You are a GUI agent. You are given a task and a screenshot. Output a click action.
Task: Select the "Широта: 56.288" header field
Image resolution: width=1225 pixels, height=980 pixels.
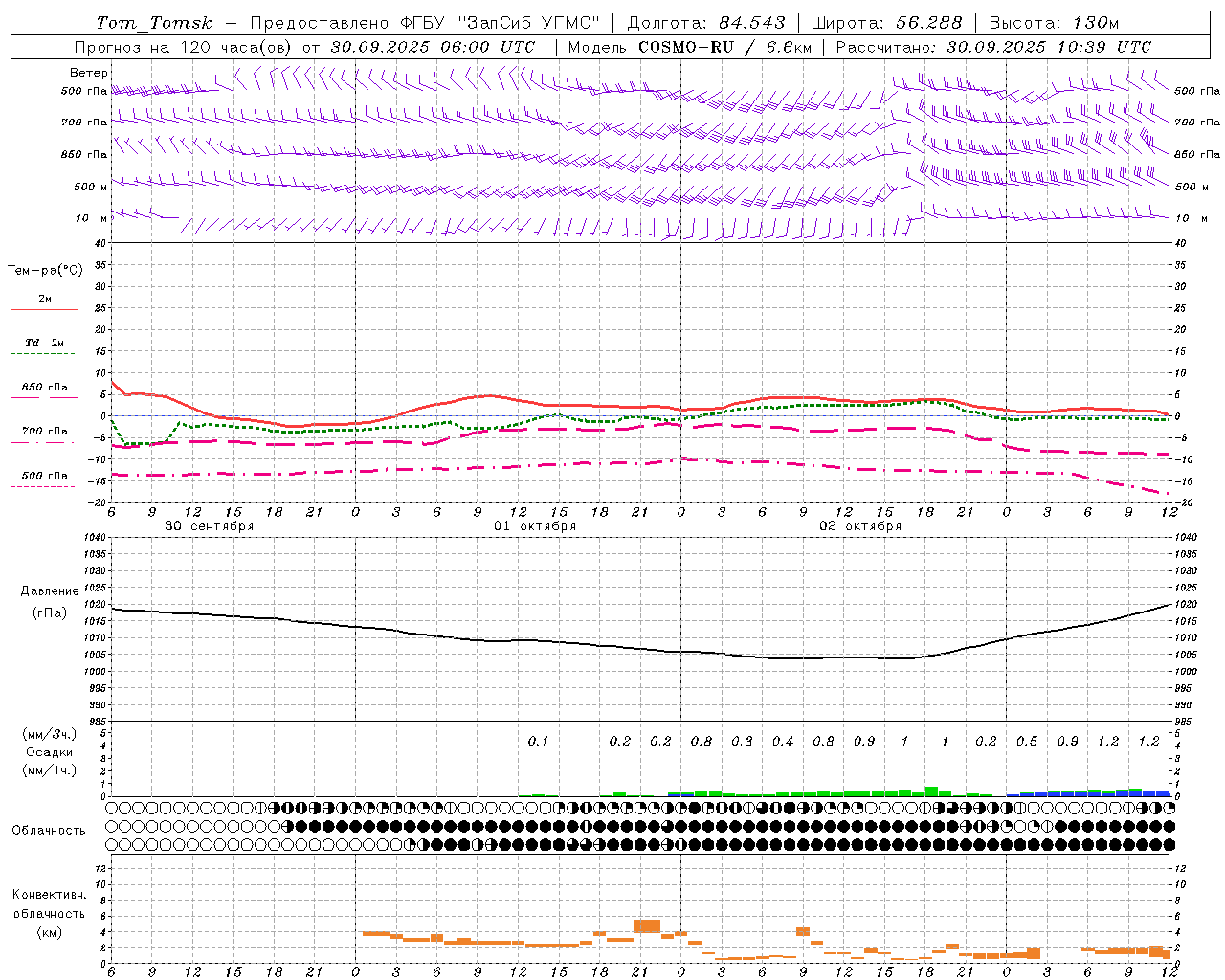click(886, 23)
